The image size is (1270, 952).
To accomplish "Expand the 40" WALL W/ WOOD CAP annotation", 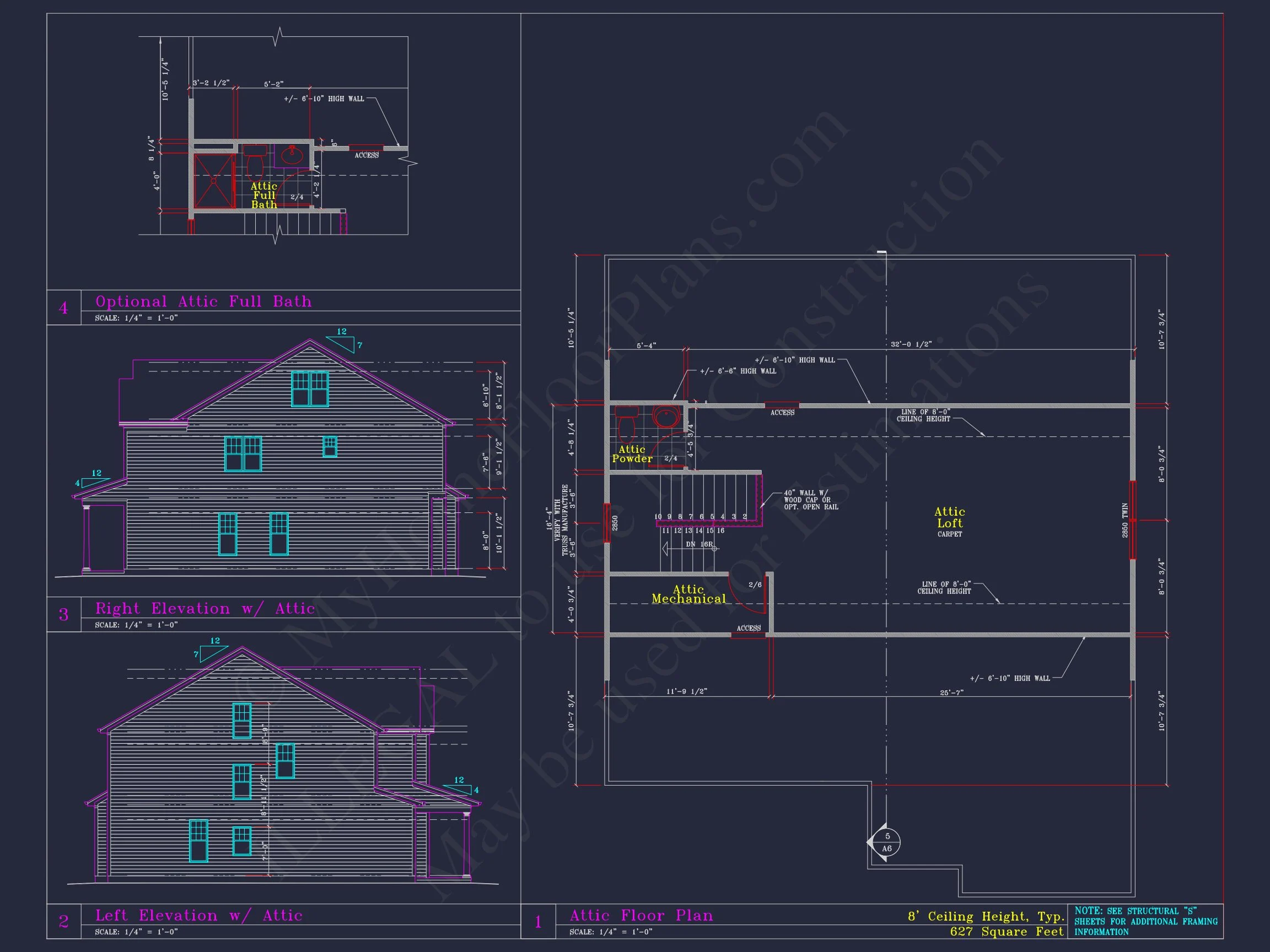I will (x=811, y=499).
